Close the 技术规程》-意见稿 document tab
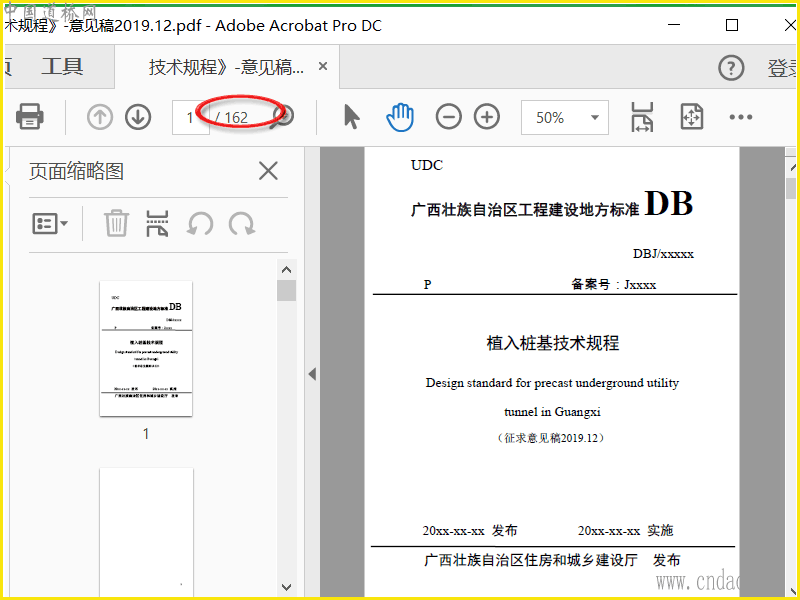Image resolution: width=800 pixels, height=600 pixels. [x=323, y=66]
